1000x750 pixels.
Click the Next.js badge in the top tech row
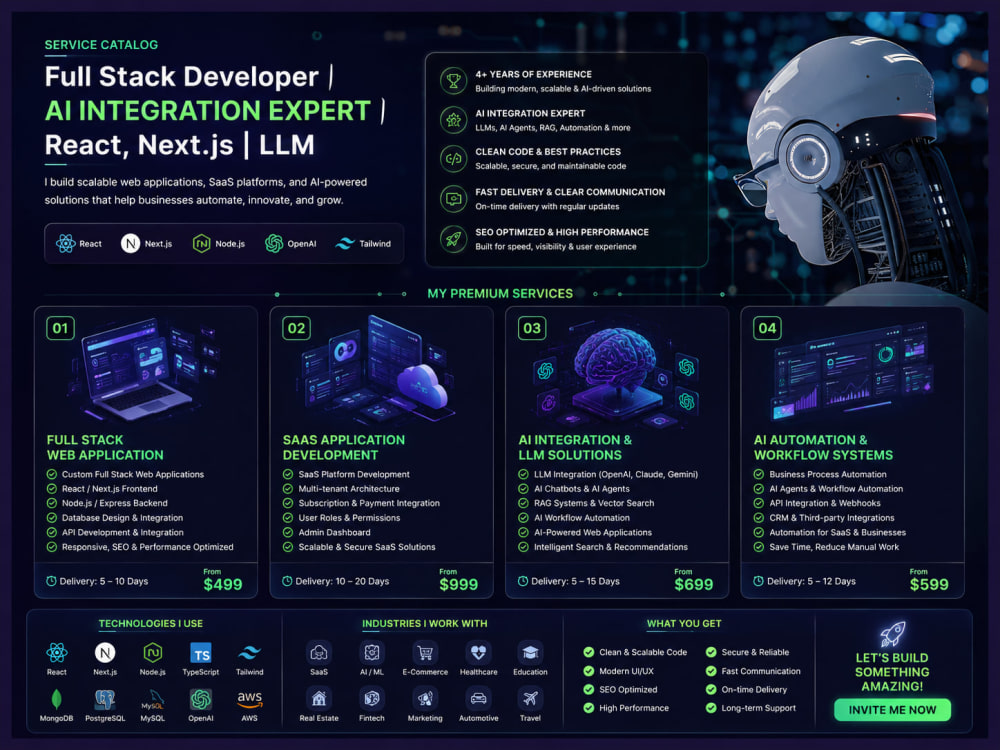point(147,244)
